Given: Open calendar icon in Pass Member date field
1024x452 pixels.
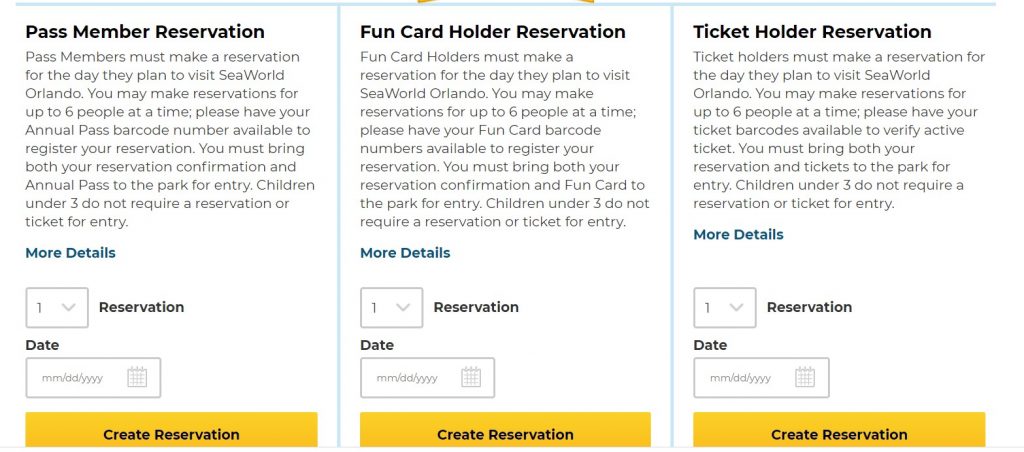Looking at the screenshot, I should point(137,377).
